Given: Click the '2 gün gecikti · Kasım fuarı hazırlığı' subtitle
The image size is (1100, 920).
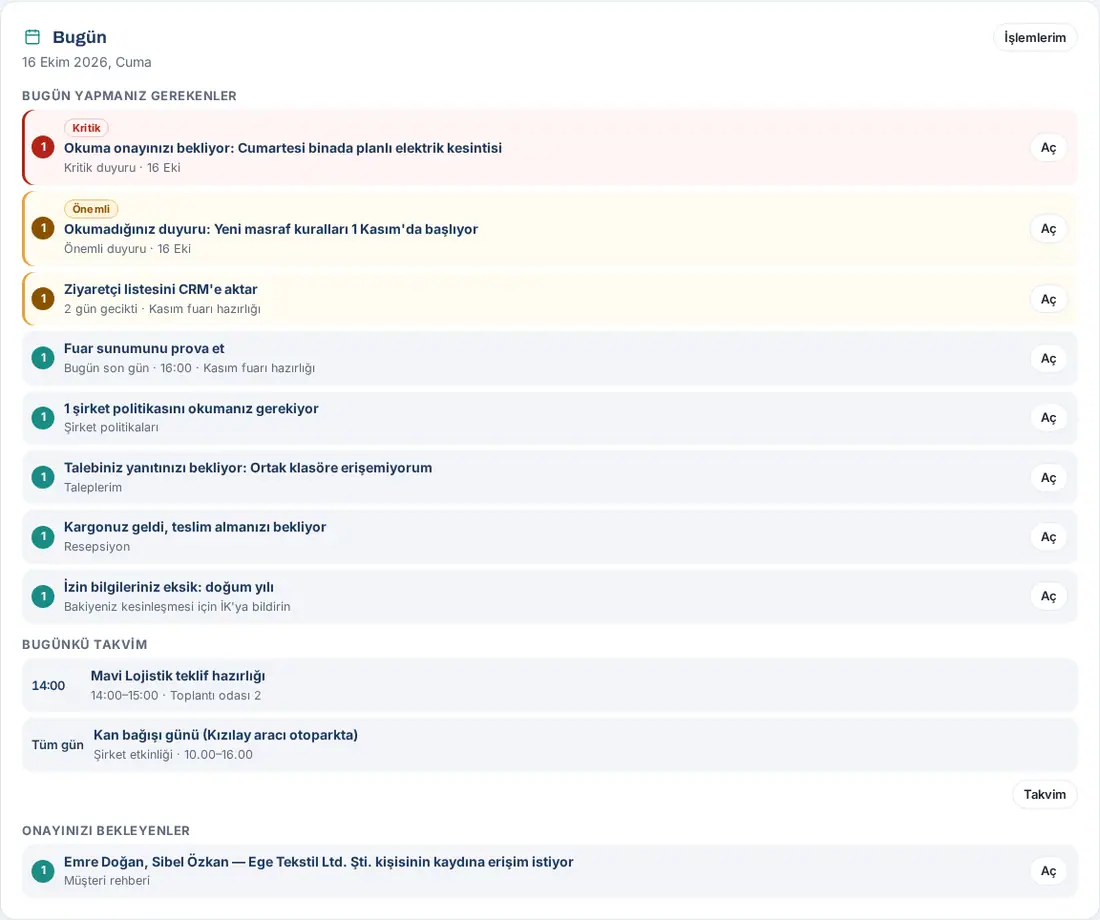Looking at the screenshot, I should (x=162, y=309).
